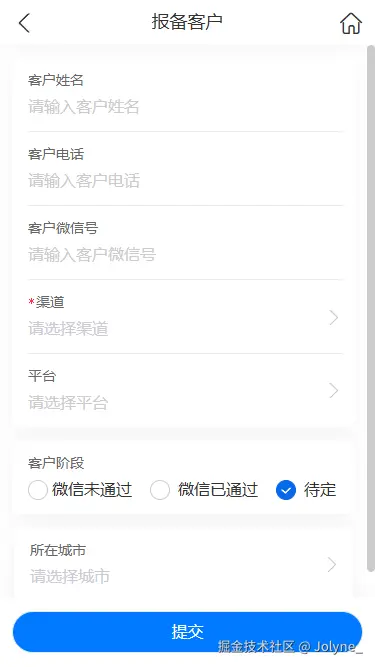Click the 提交 submit button
The height and width of the screenshot is (667, 375).
pyautogui.click(x=188, y=632)
